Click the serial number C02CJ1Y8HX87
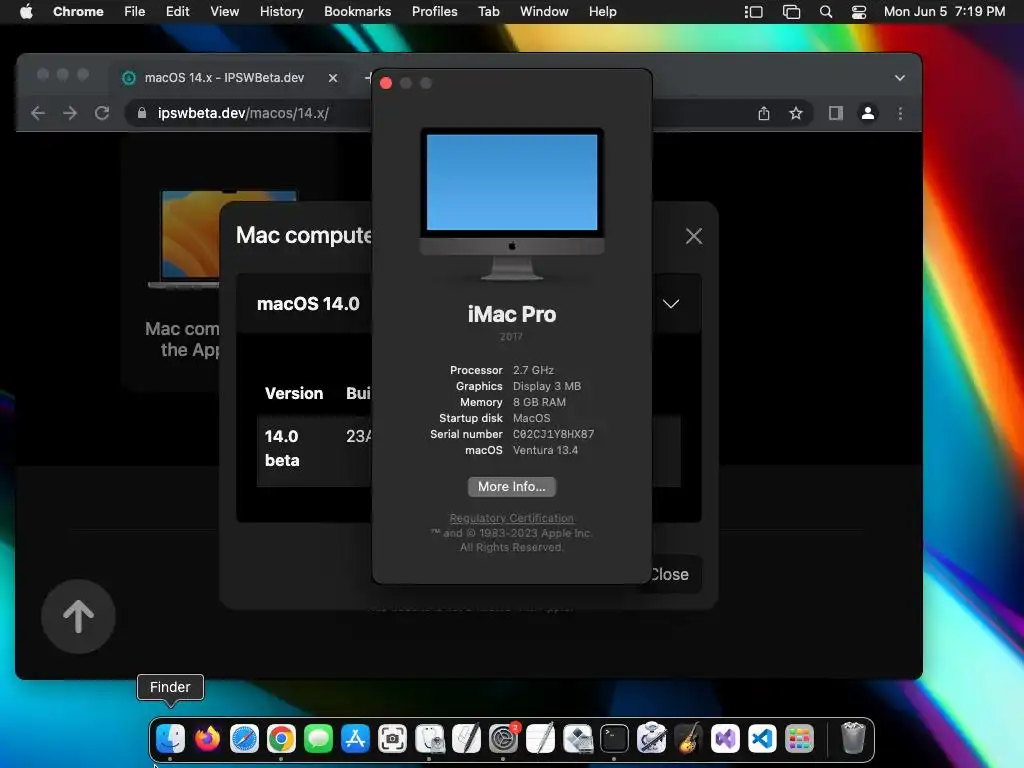This screenshot has height=768, width=1024. pos(553,434)
